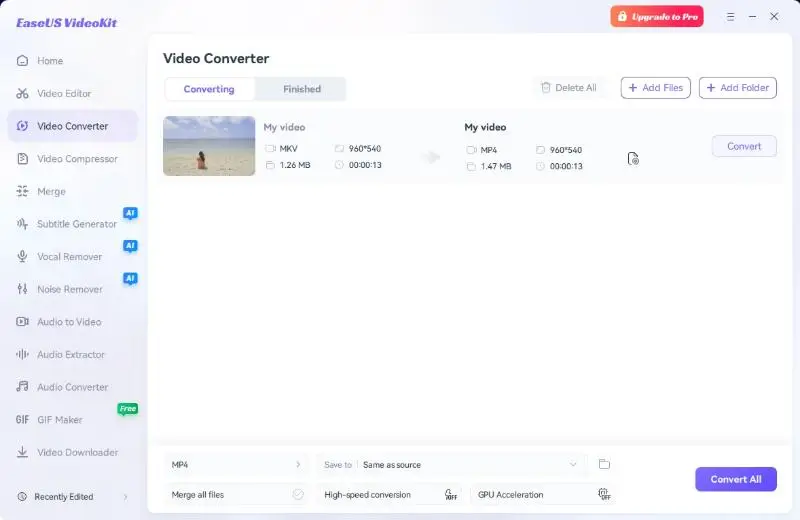Open Video Editor scissors icon
Image resolution: width=800 pixels, height=520 pixels.
22,93
